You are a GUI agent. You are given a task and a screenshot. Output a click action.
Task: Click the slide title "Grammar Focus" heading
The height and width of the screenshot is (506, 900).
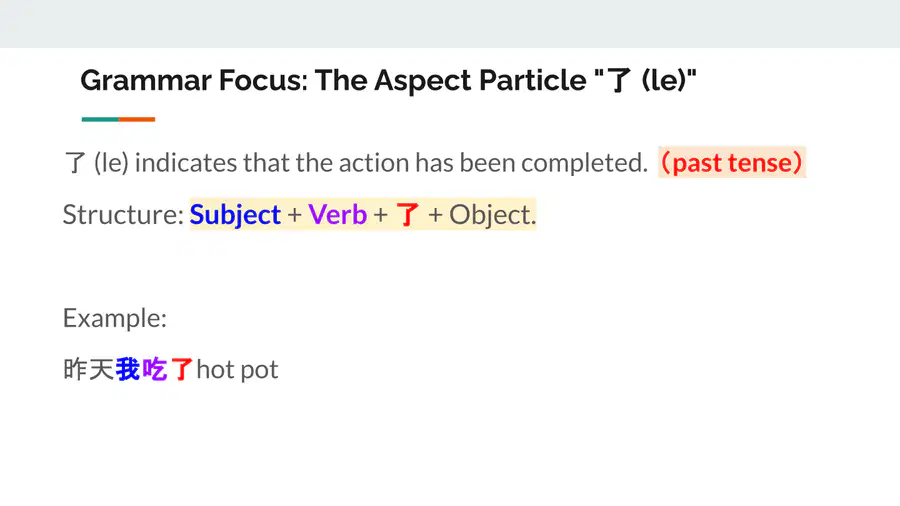[388, 80]
